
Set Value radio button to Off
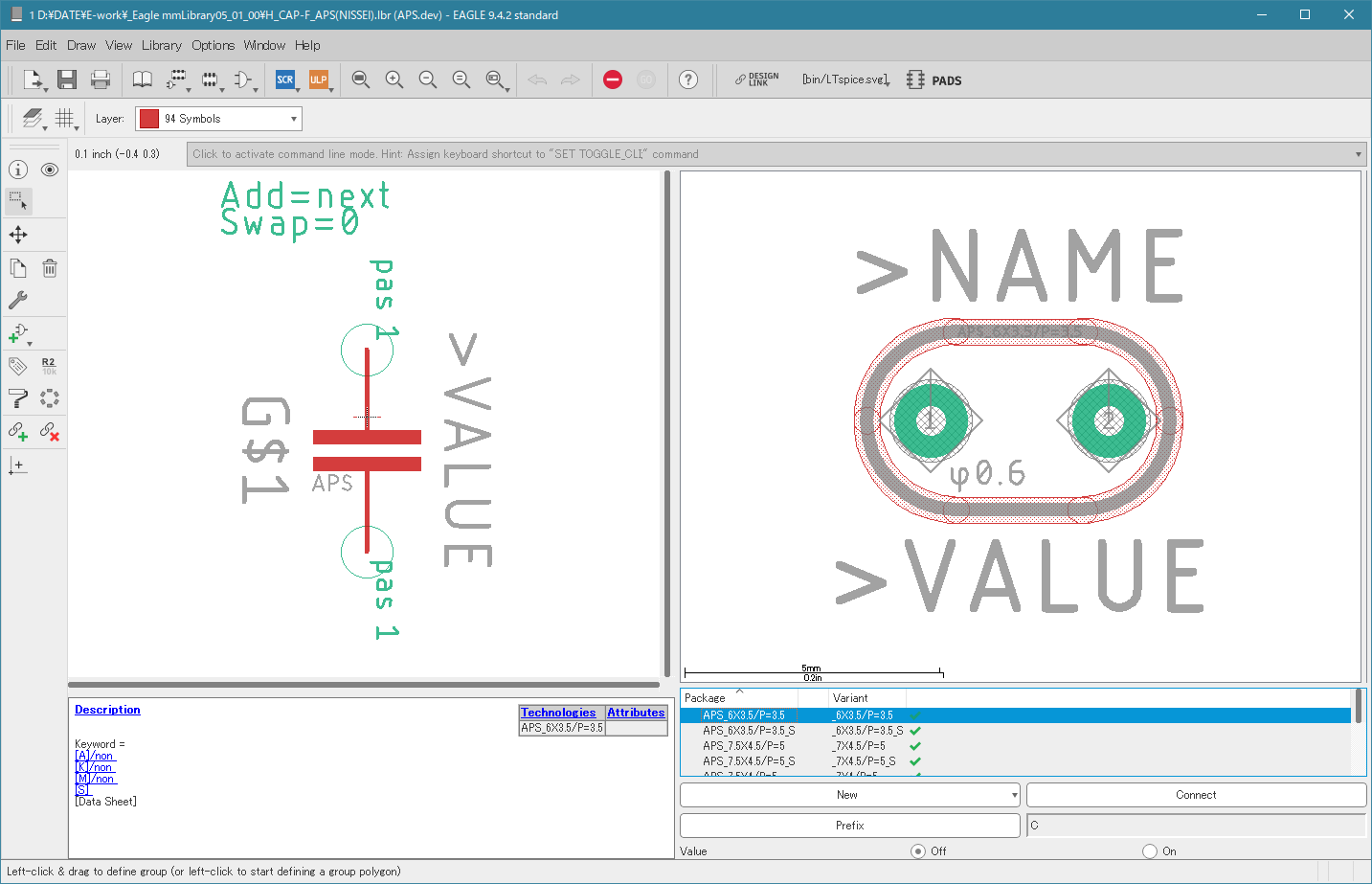tap(918, 851)
